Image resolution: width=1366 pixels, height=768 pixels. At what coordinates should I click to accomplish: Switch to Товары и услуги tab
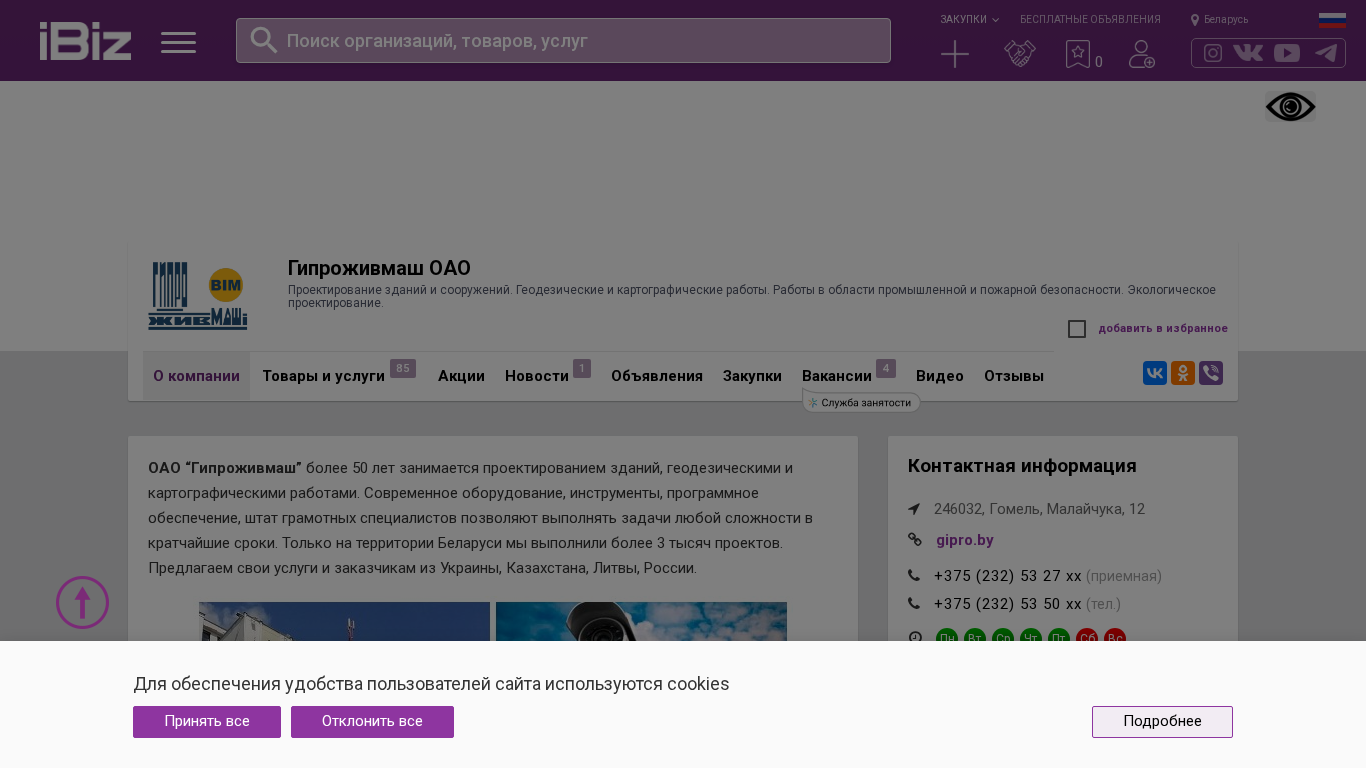click(x=323, y=376)
